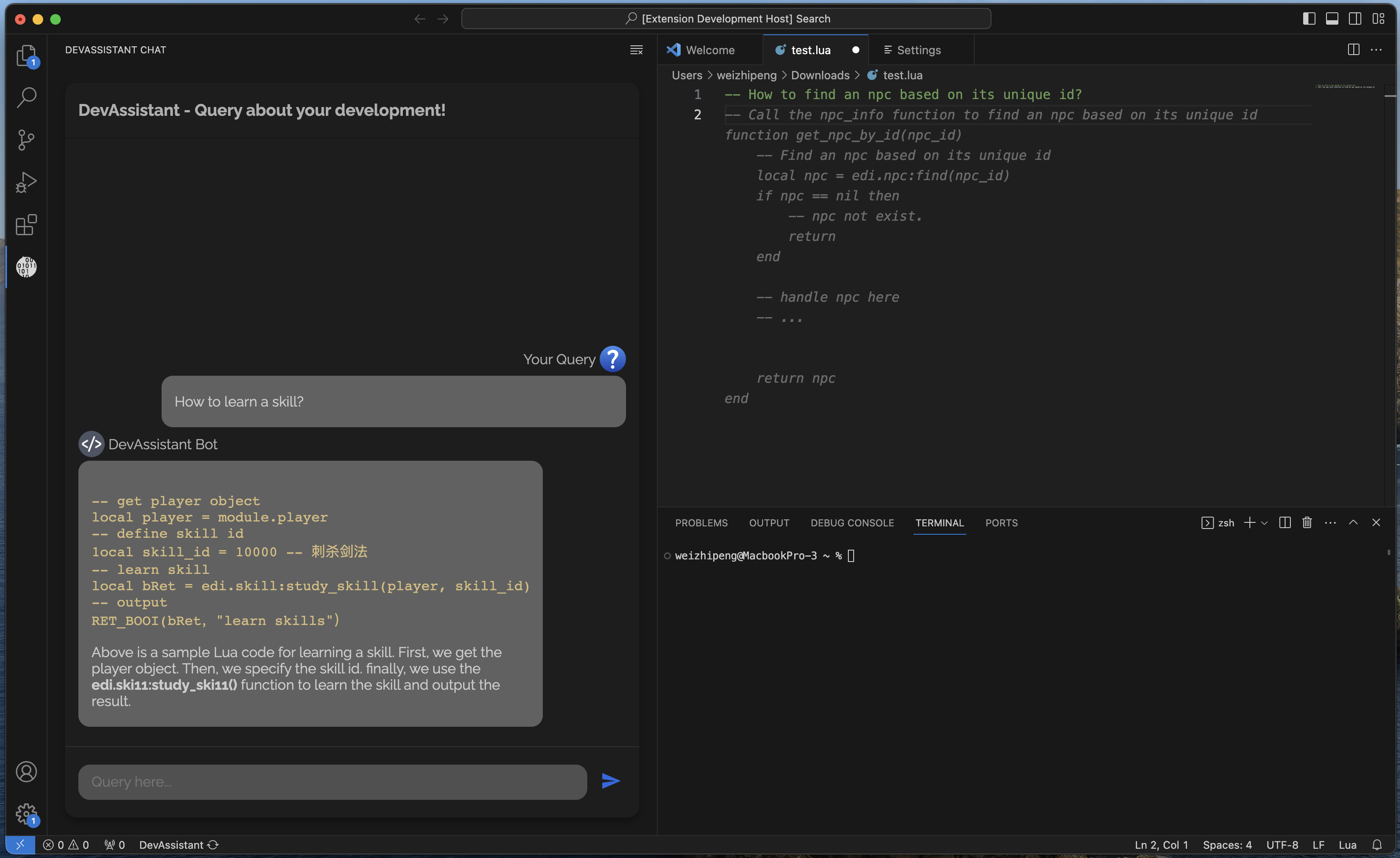This screenshot has height=858, width=1400.
Task: Open the Lua language mode selector
Action: [1347, 845]
